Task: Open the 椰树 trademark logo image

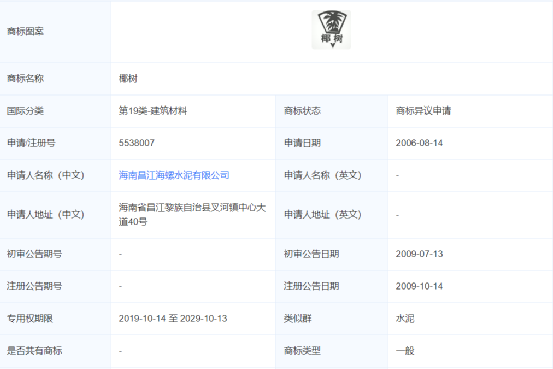Action: 331,30
